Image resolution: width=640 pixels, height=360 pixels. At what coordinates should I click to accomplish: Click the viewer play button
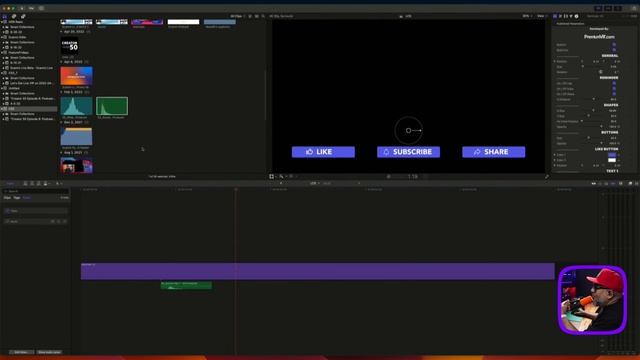pos(389,176)
